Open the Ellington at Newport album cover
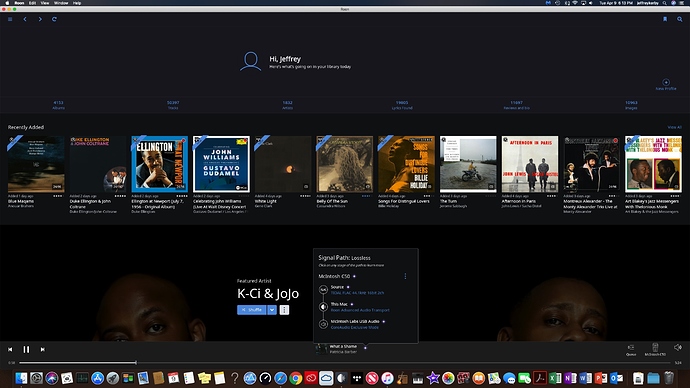Viewport: 690px width, 388px height. [159, 164]
